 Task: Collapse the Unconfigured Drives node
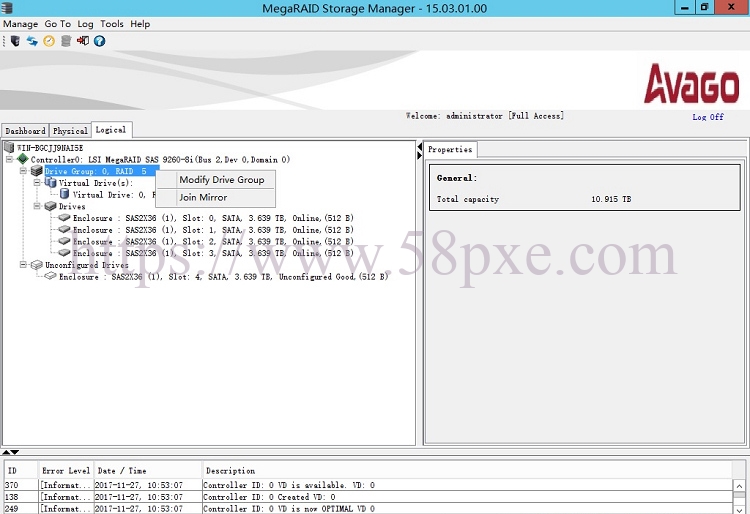[x=23, y=264]
